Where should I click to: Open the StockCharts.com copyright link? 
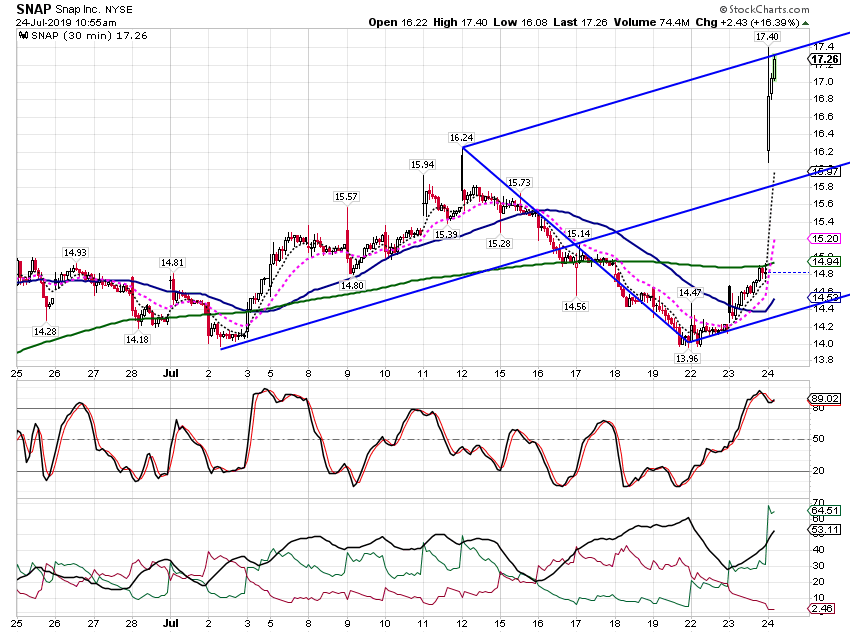764,9
